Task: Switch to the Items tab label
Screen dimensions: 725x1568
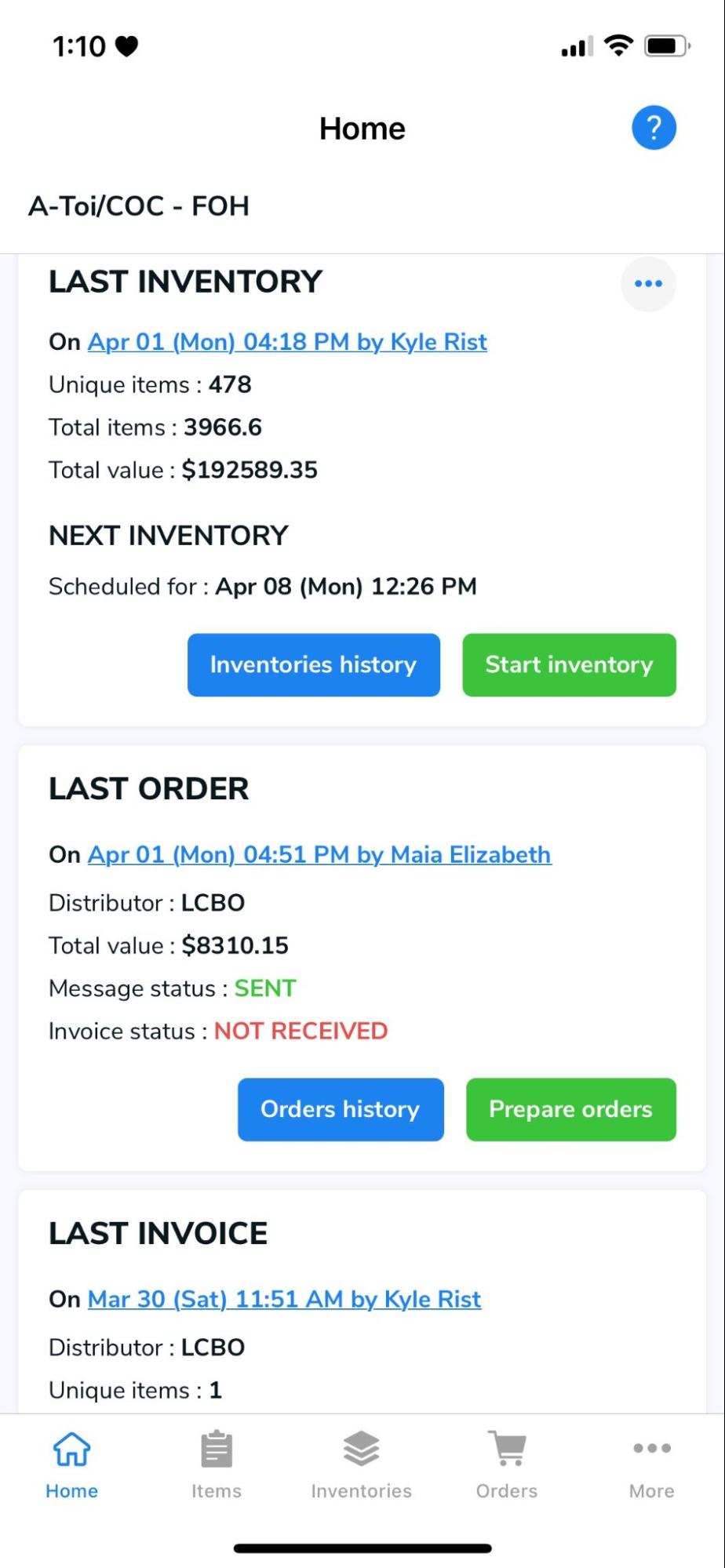Action: click(217, 1491)
